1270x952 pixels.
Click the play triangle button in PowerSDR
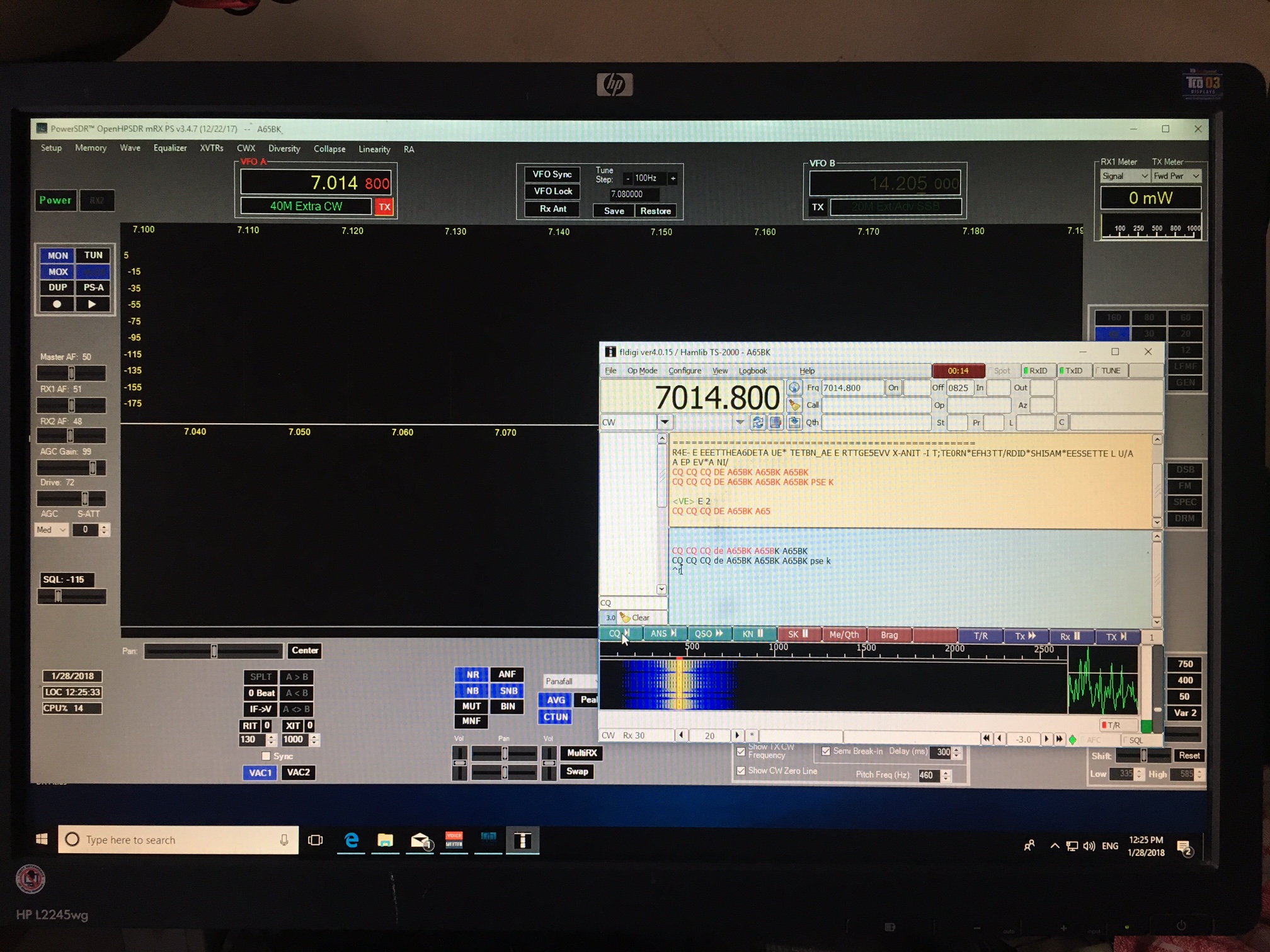pos(93,304)
